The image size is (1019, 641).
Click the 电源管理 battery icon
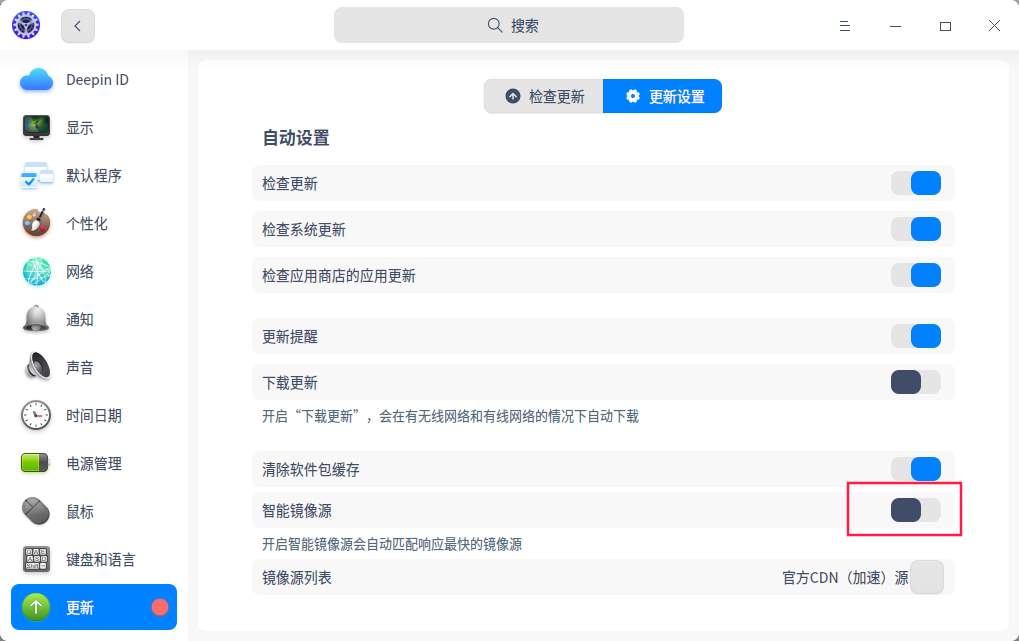35,463
